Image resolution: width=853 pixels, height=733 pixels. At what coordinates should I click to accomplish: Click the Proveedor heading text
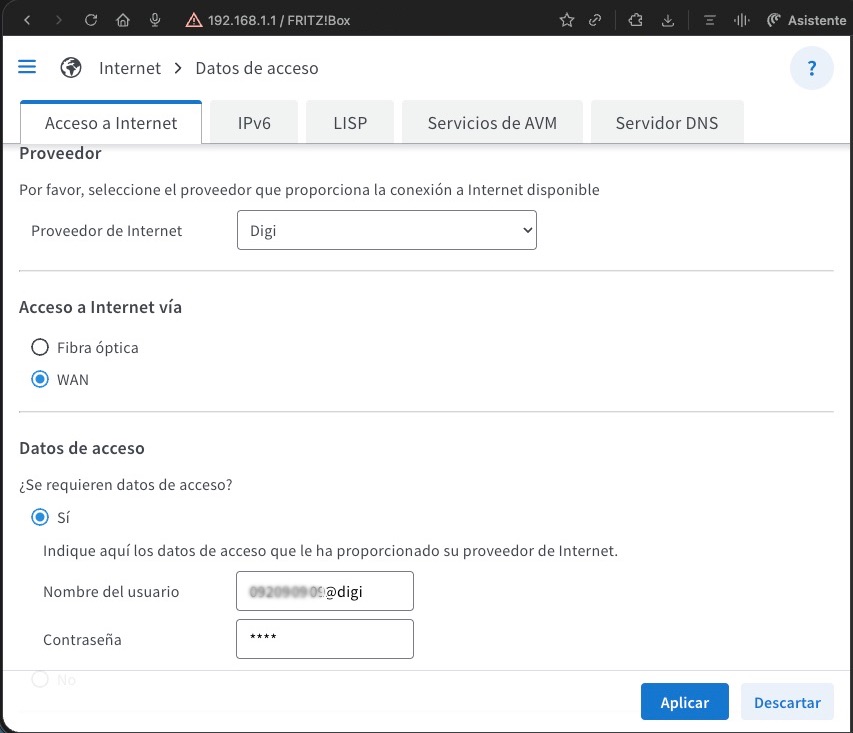click(x=60, y=153)
